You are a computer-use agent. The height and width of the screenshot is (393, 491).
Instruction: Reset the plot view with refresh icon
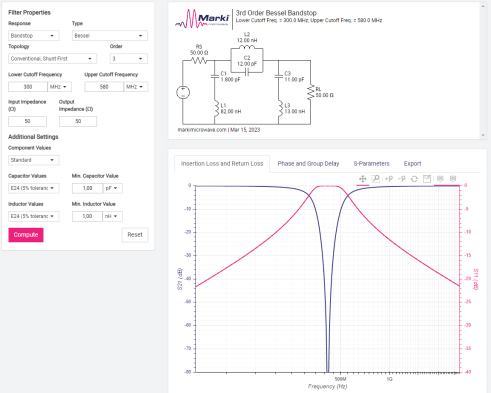tap(414, 179)
